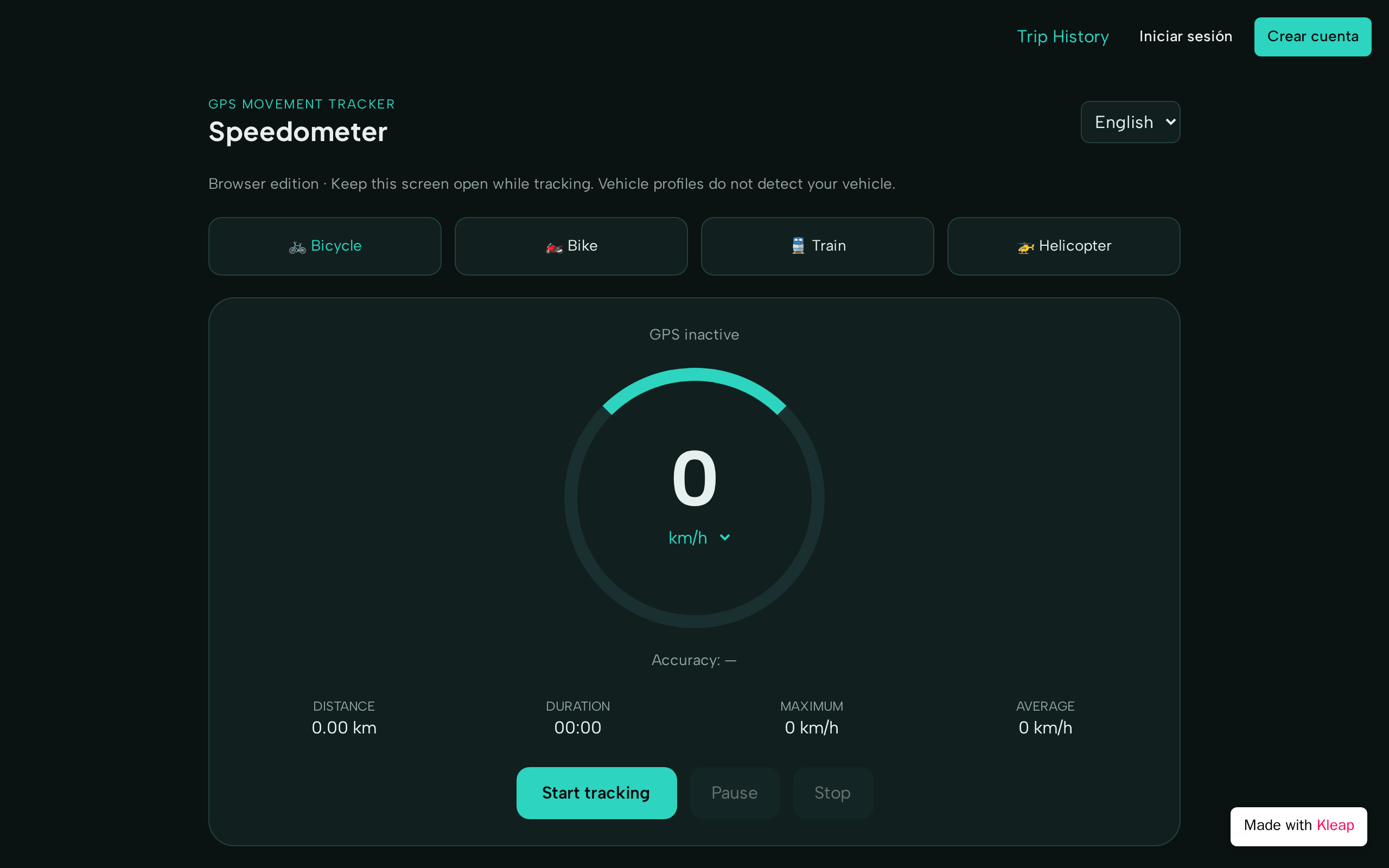The image size is (1389, 868).
Task: Select the Helicopter label text
Action: click(x=1074, y=246)
